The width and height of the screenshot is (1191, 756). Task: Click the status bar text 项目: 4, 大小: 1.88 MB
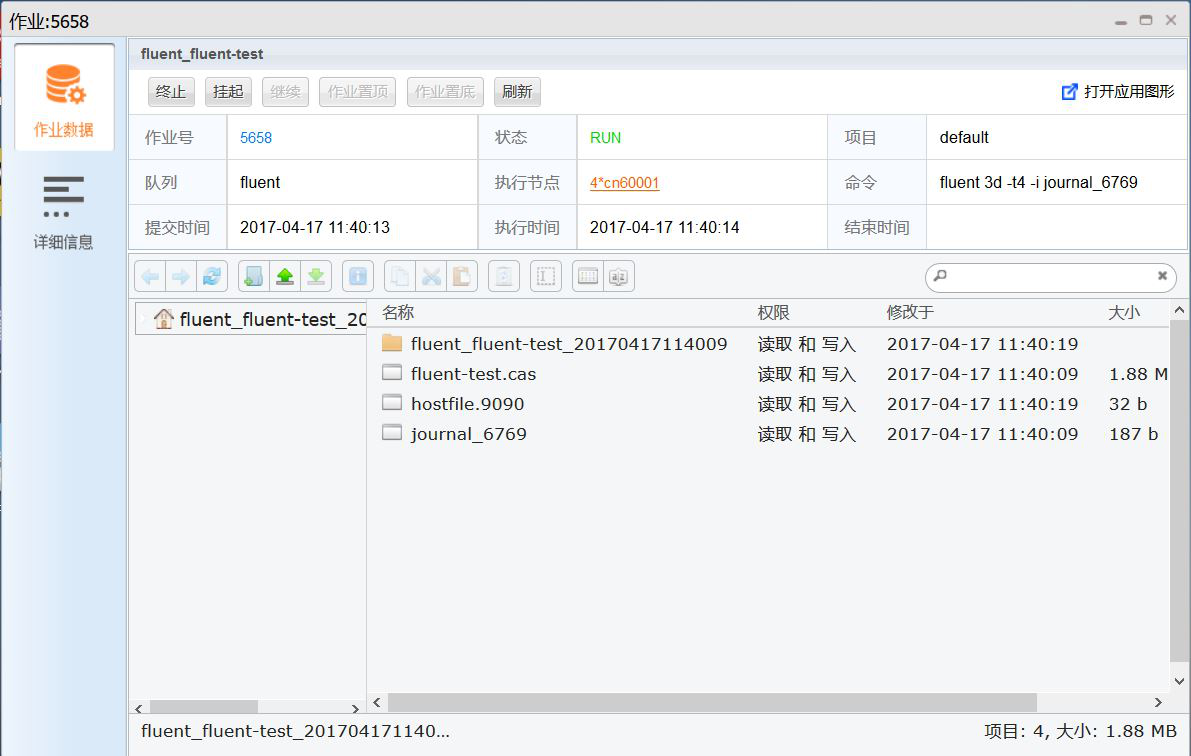tap(1080, 731)
